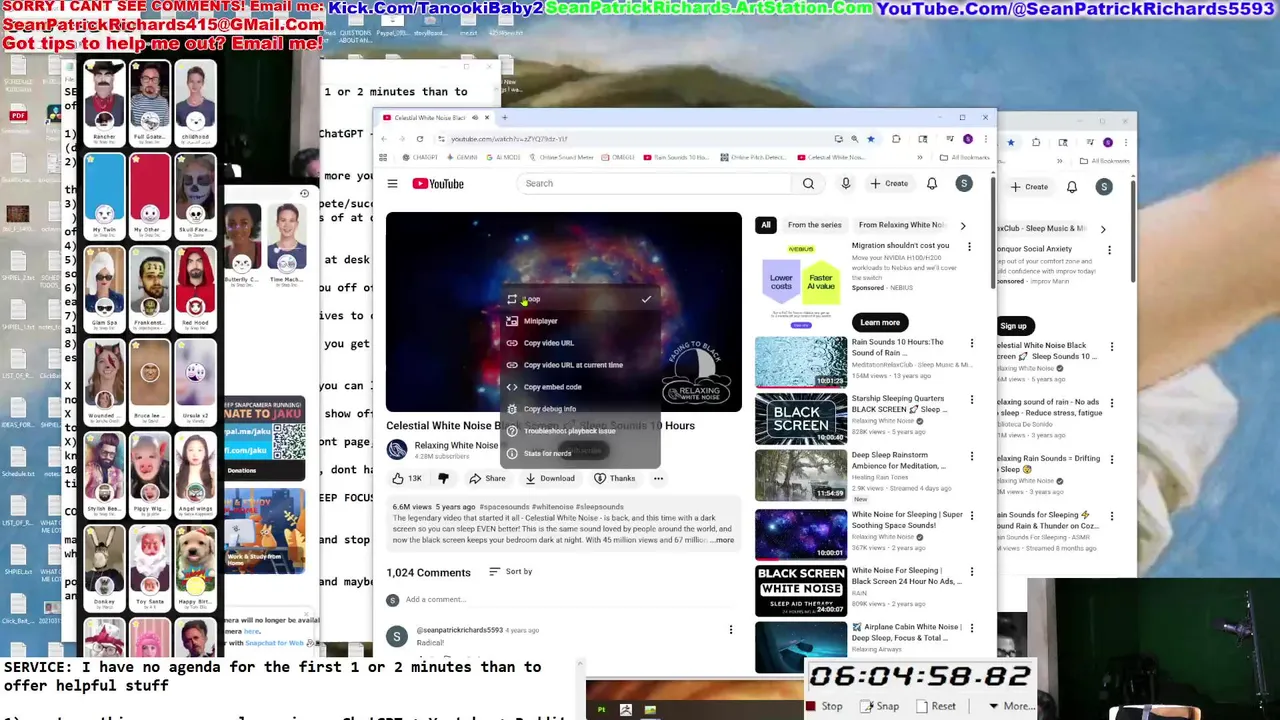
Task: Click the Thanks button under the video
Action: pos(614,479)
